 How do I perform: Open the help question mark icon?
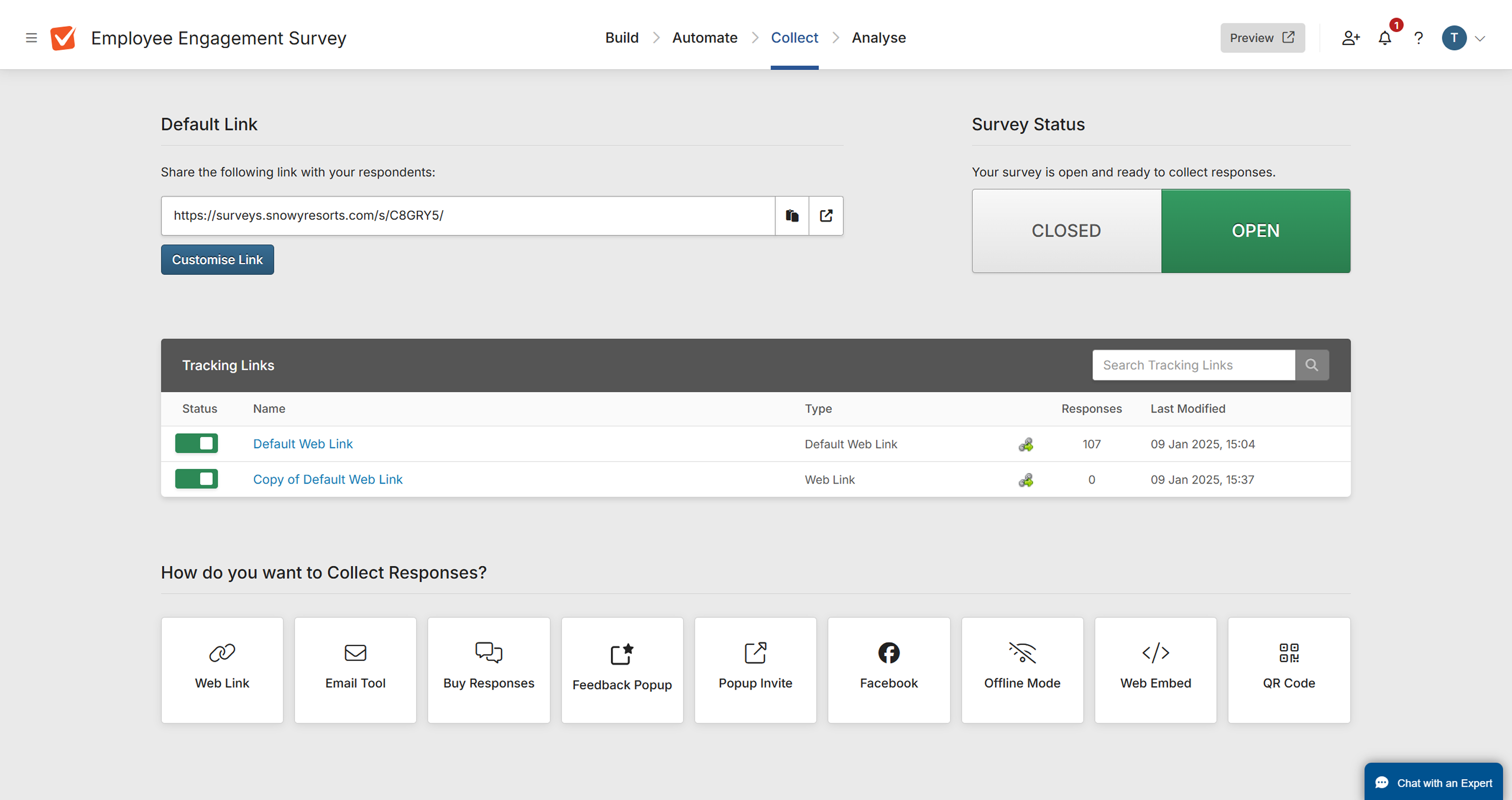click(x=1419, y=38)
